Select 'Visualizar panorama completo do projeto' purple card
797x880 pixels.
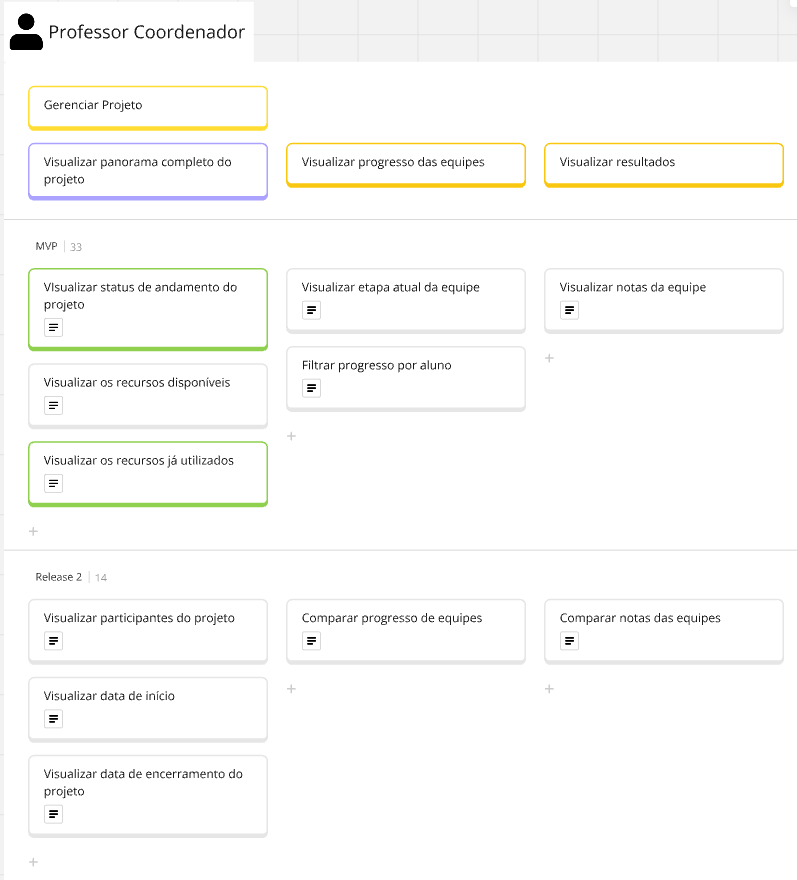pos(148,171)
